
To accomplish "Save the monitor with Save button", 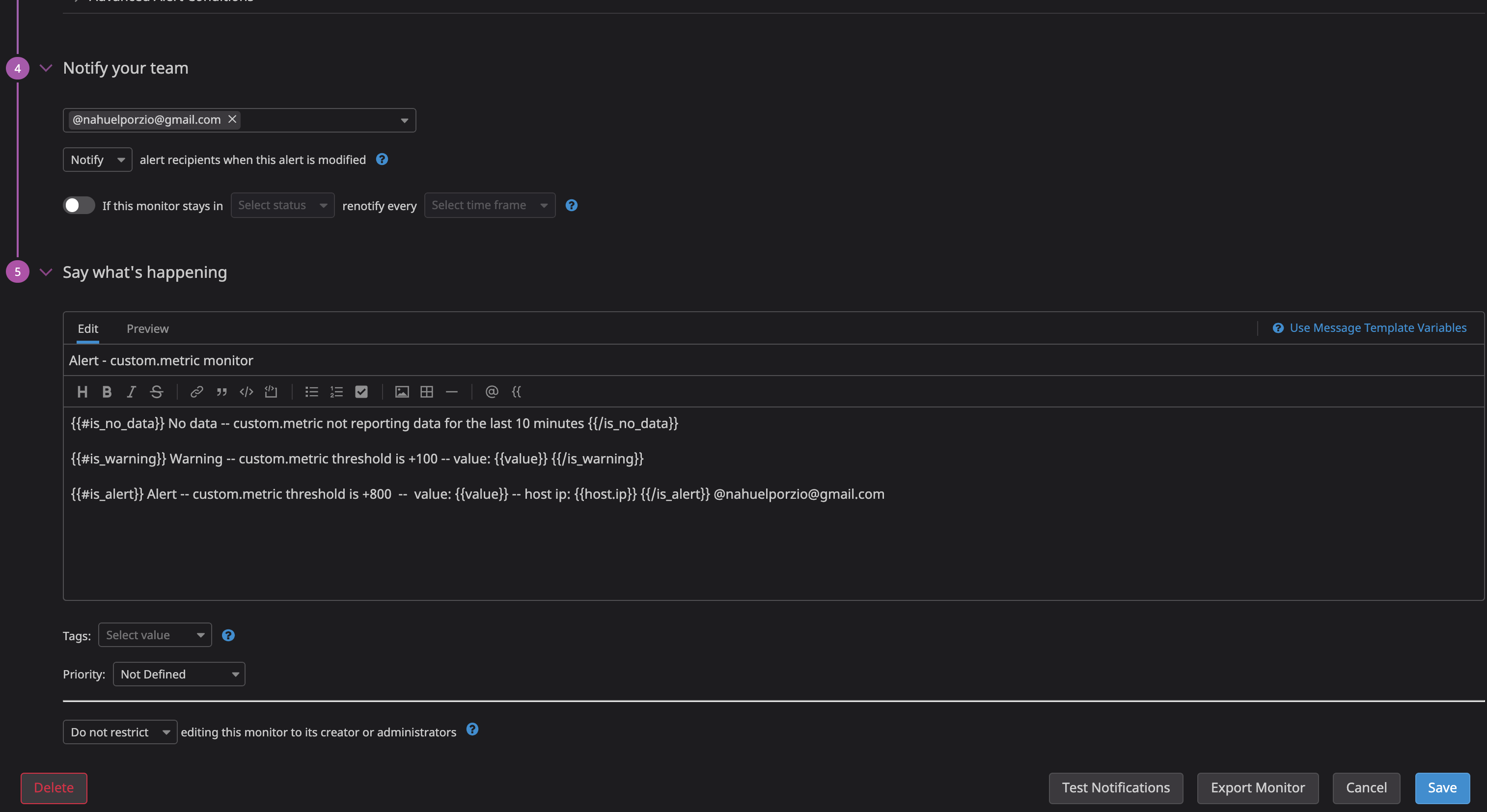I will 1442,788.
